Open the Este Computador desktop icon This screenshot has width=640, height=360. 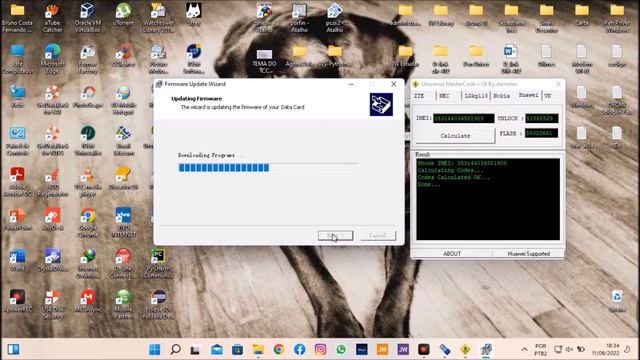click(18, 59)
